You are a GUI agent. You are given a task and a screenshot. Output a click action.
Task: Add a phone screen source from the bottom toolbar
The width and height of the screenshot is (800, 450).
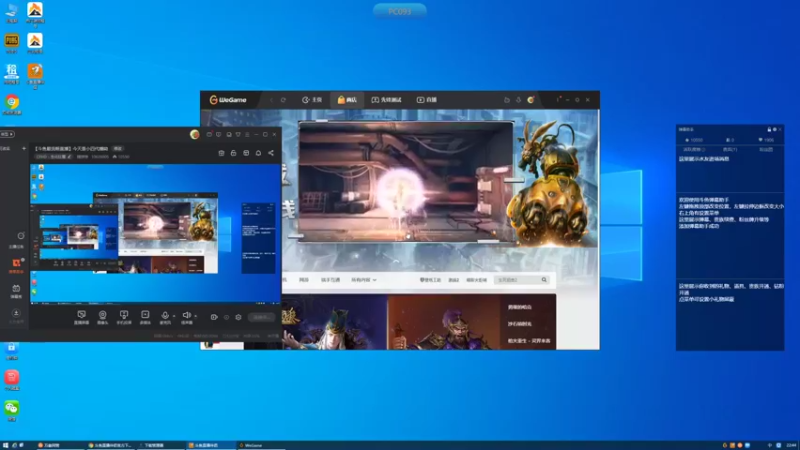[124, 317]
